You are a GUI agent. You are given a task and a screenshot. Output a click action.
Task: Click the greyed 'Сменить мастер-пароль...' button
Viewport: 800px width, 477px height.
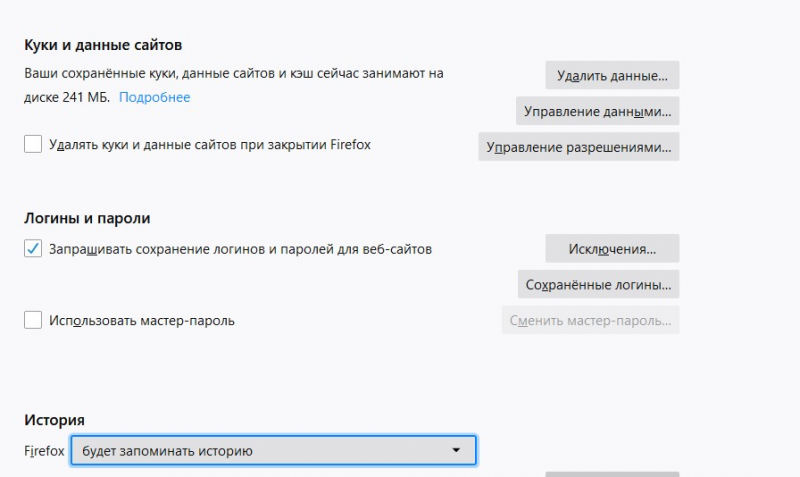590,320
